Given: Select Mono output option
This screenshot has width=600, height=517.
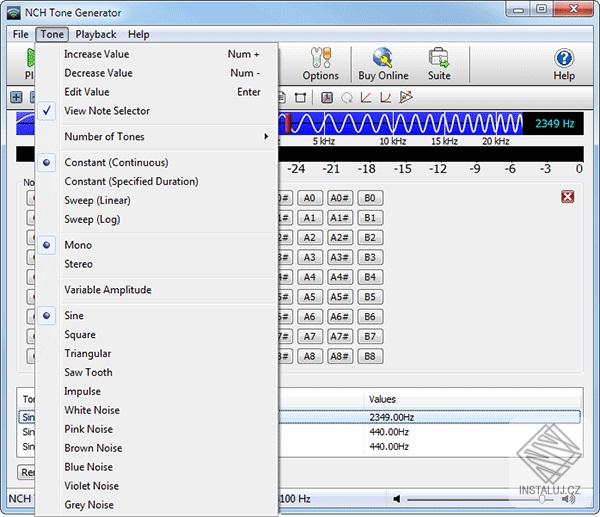Looking at the screenshot, I should (x=157, y=245).
